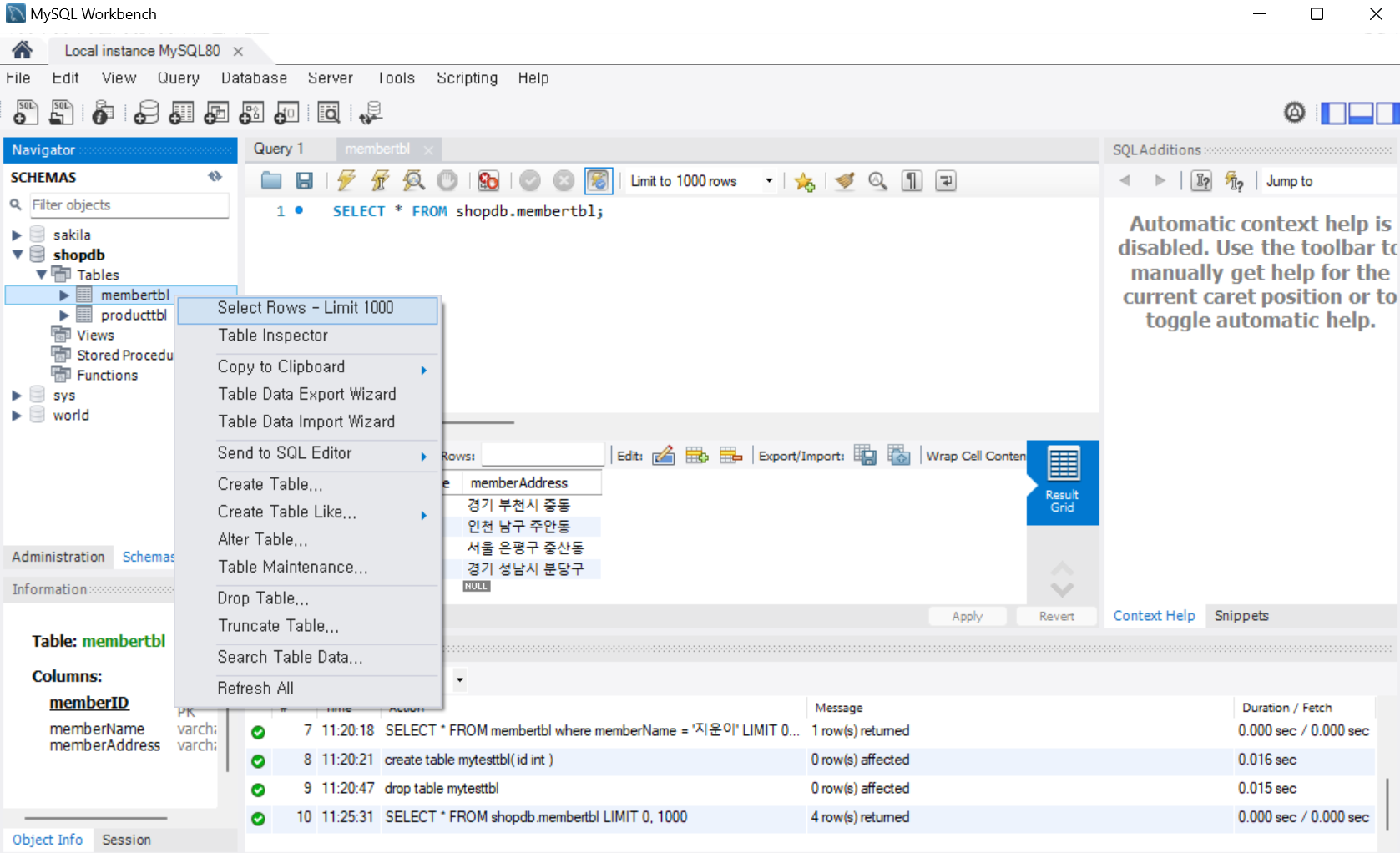Viewport: 1400px width, 853px height.
Task: Run explain plan magnifier lightning icon
Action: click(413, 180)
